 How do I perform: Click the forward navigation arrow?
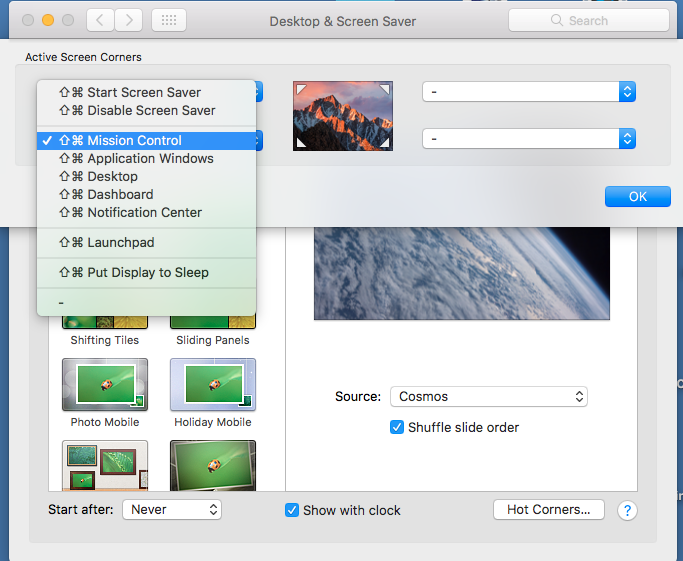pos(128,20)
